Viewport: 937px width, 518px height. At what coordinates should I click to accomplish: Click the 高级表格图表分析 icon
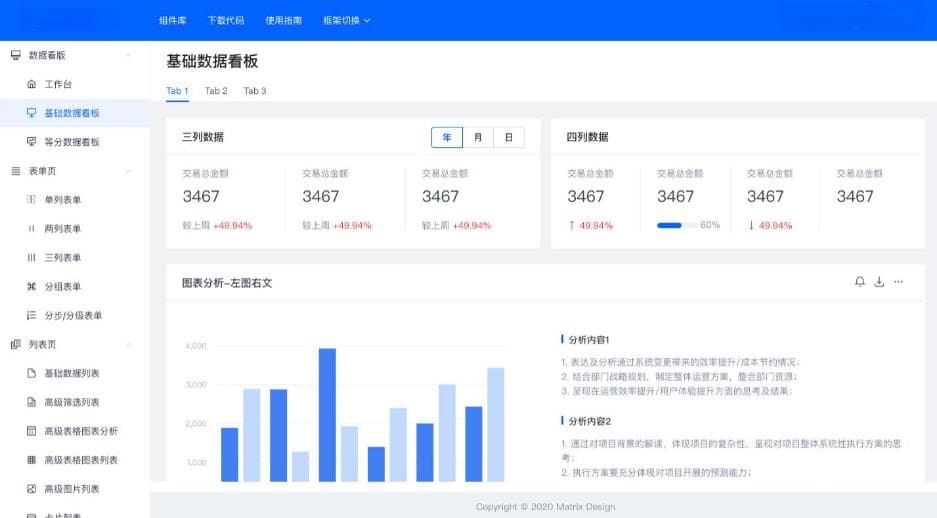pos(32,431)
